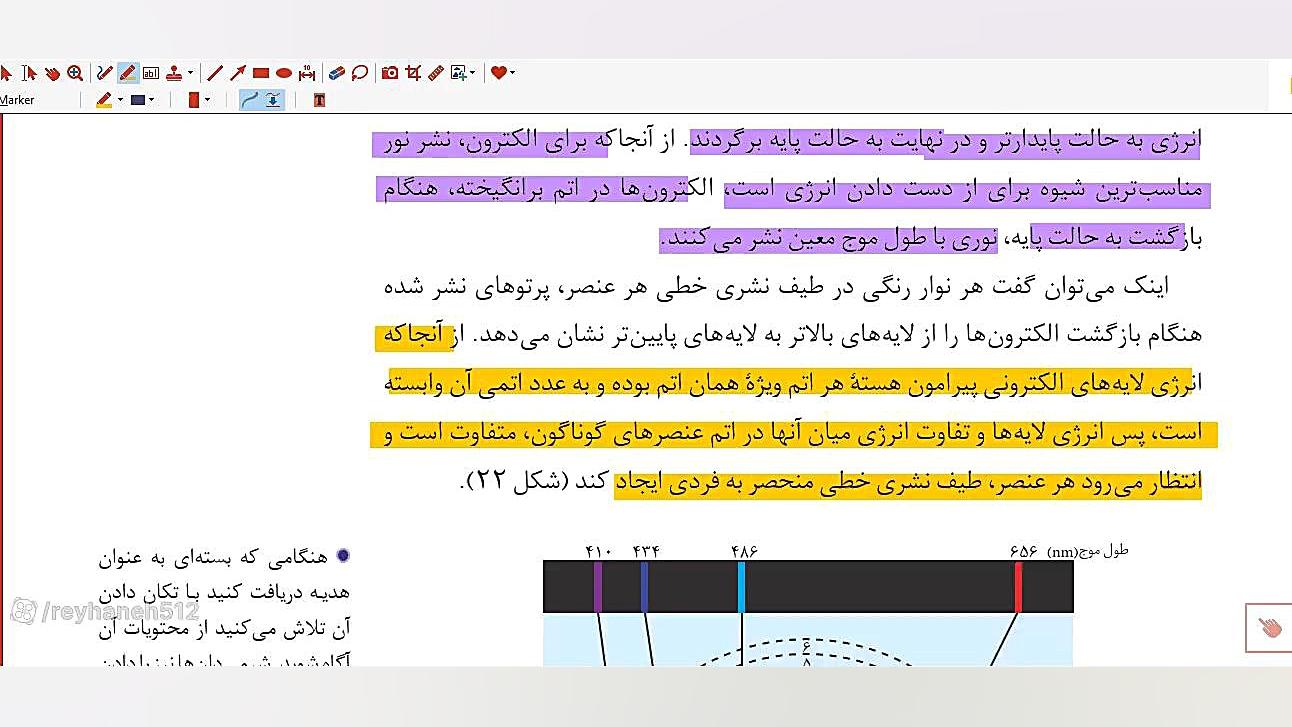Viewport: 1292px width, 727px height.
Task: Pick the text box tool
Action: (x=151, y=73)
